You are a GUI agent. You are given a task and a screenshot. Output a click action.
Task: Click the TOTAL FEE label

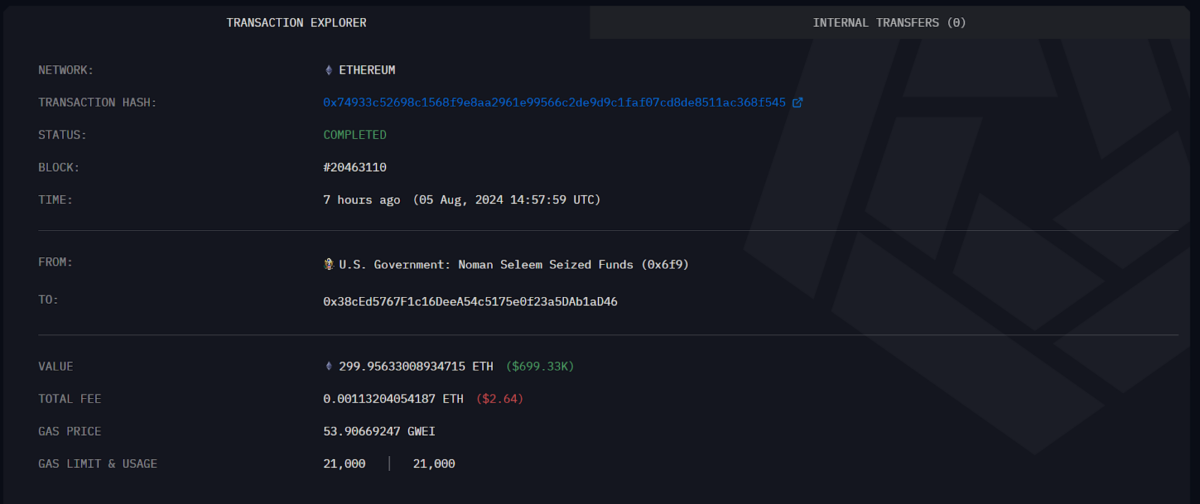click(70, 399)
